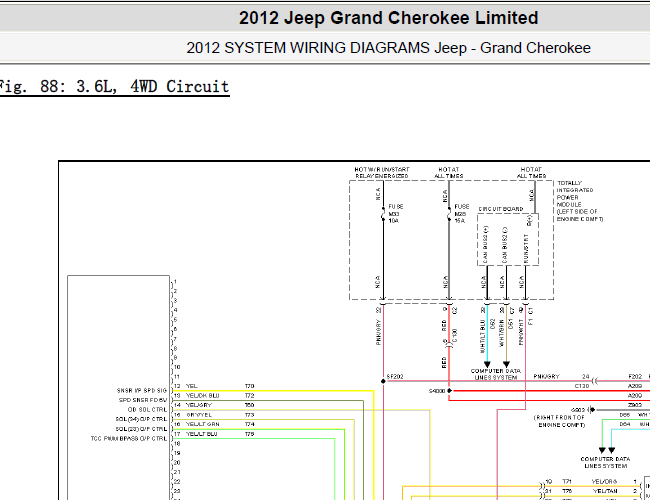Click the FUSE M33 10A label
Screen dimensions: 650x500
395,214
